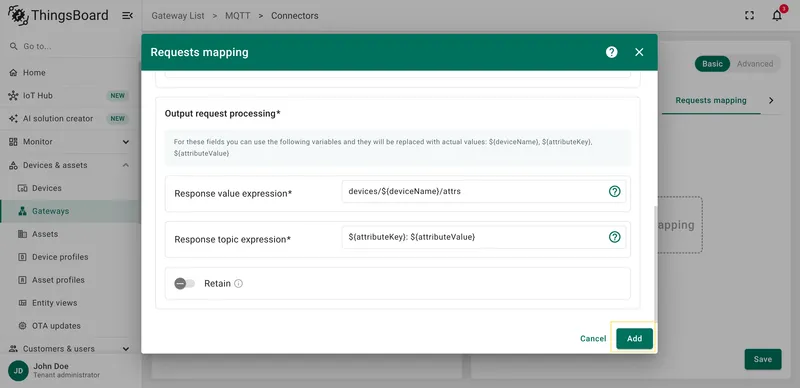Viewport: 800px width, 388px height.
Task: Click MQTT breadcrumb link
Action: (238, 16)
